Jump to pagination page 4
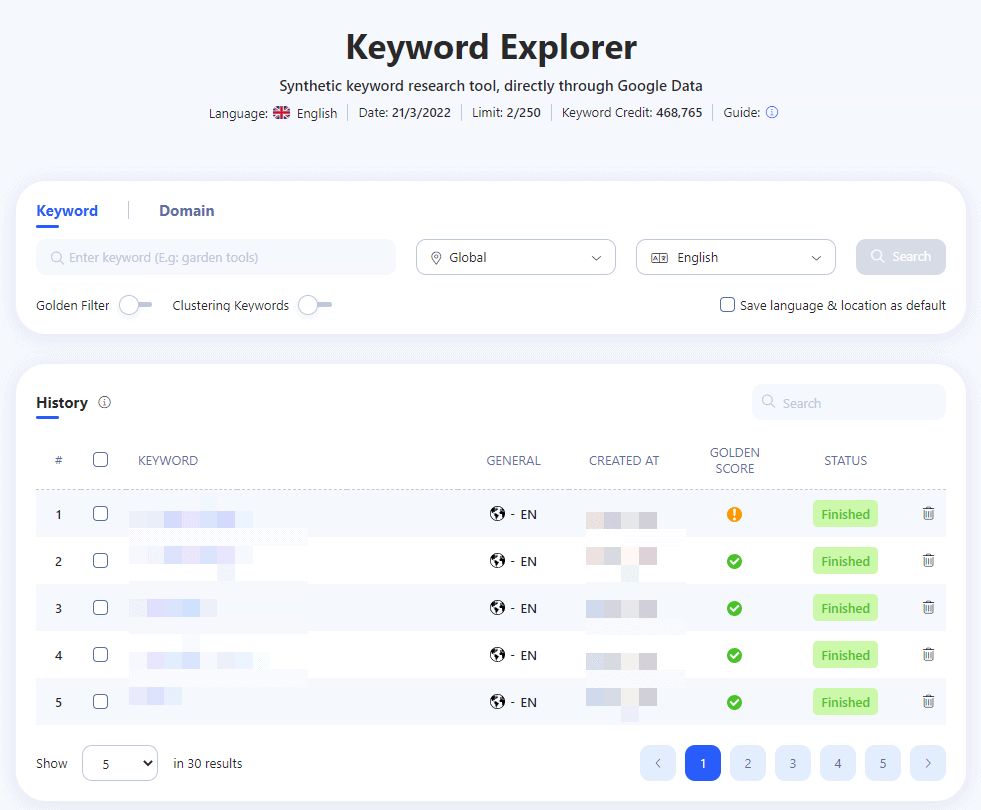981x810 pixels. [838, 763]
